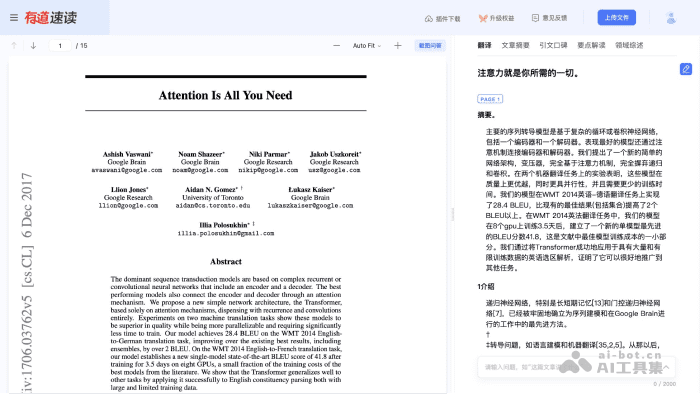Expand the Auto Fit zoom dropdown
The width and height of the screenshot is (700, 394).
[367, 46]
